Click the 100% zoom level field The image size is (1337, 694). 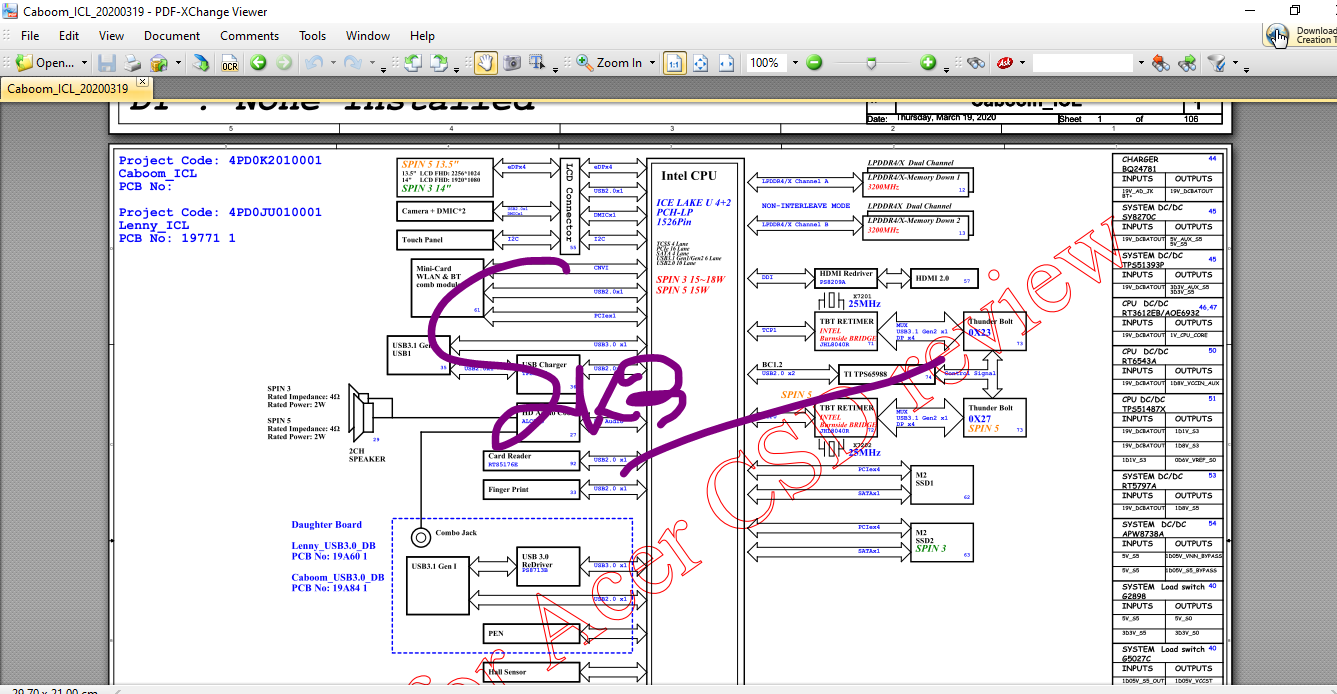point(766,63)
